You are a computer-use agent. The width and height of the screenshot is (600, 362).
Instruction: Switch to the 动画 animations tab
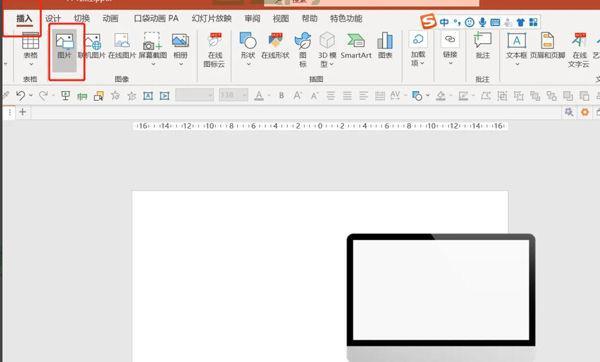(x=110, y=18)
